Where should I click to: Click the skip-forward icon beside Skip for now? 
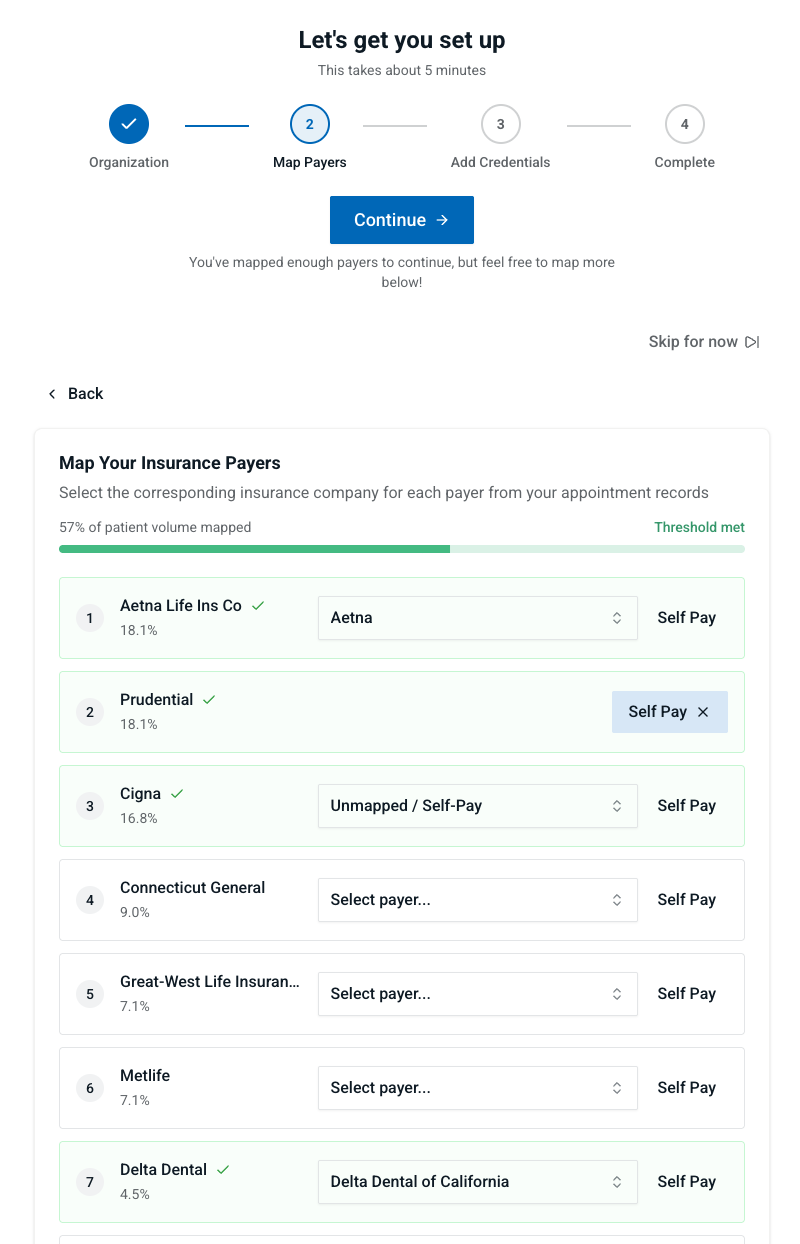click(x=752, y=342)
